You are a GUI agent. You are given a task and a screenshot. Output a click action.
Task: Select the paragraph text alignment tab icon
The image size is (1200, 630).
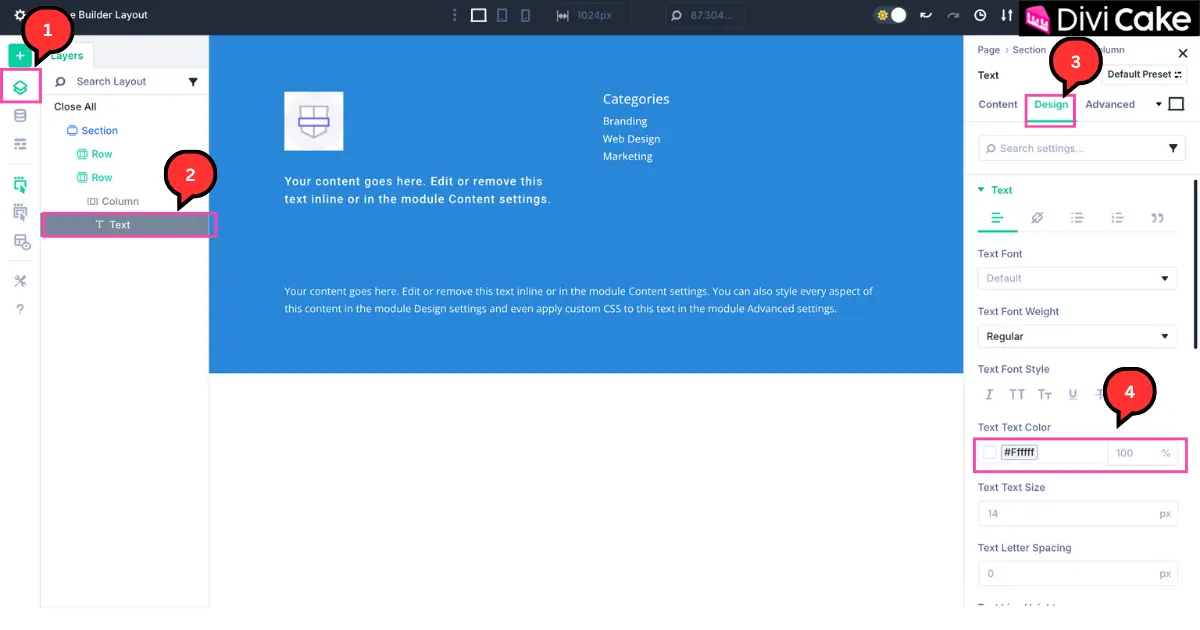click(997, 218)
